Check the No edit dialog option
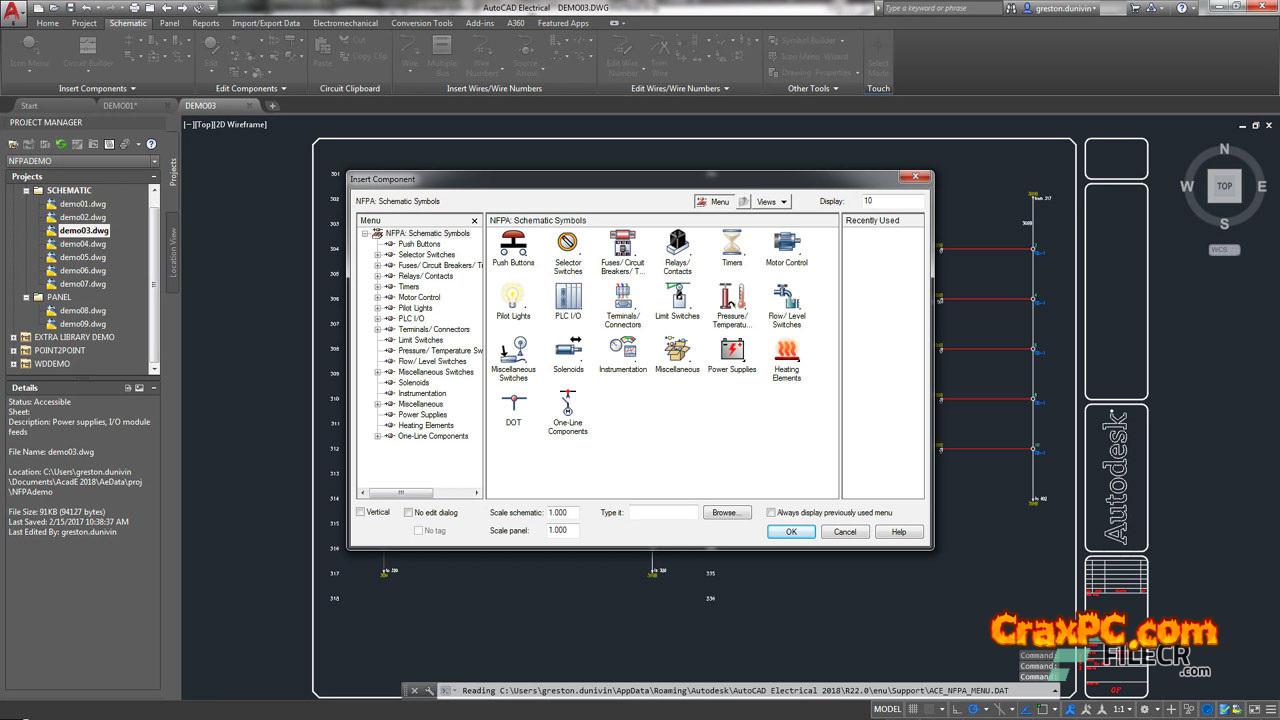Screen dimensions: 1280x720 pos(409,512)
